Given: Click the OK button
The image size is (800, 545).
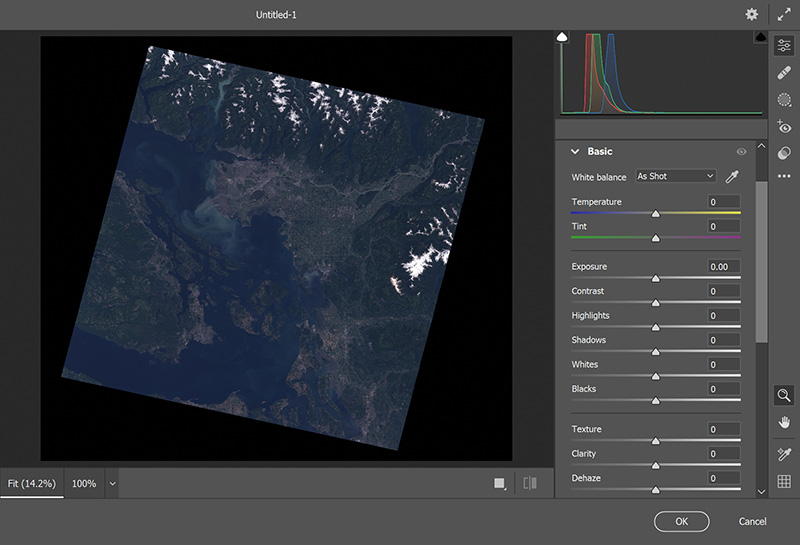Looking at the screenshot, I should (681, 521).
